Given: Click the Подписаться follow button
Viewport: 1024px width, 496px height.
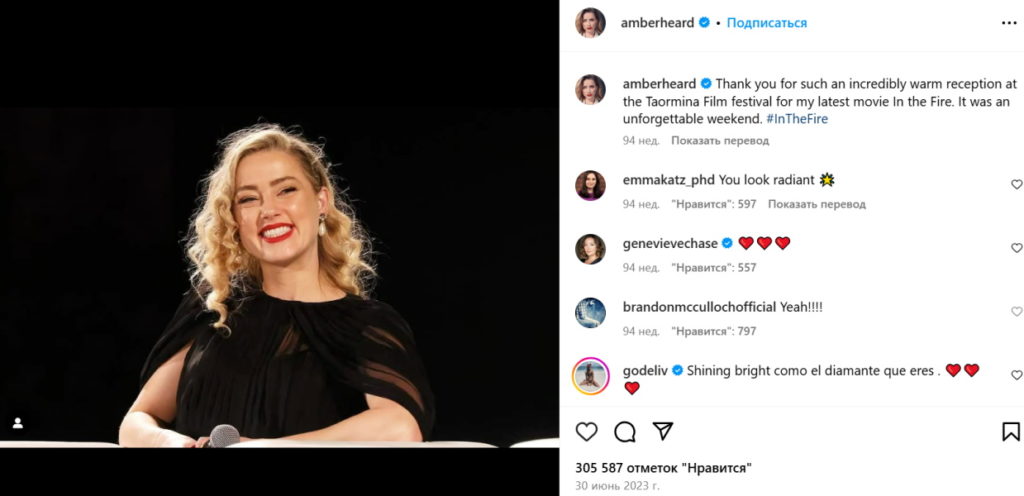Looking at the screenshot, I should (766, 22).
